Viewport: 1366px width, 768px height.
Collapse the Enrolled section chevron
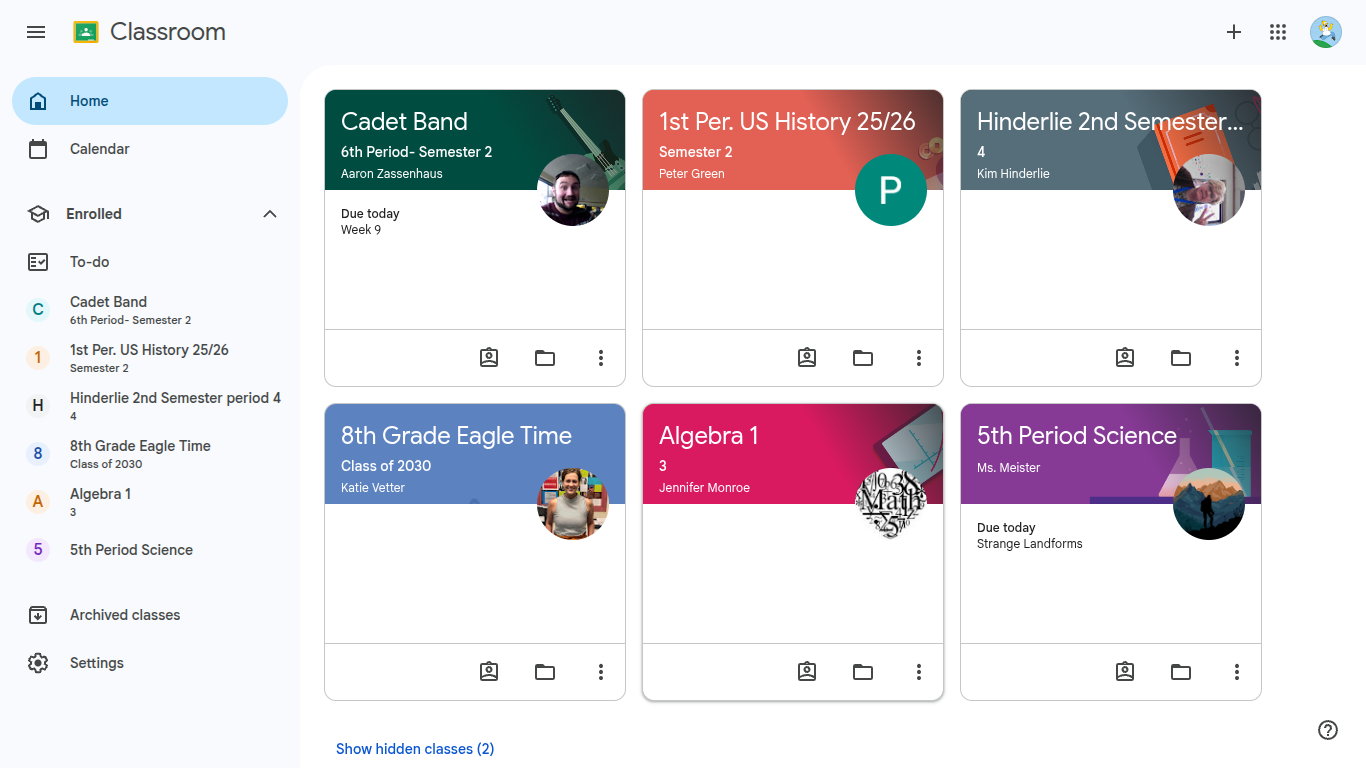tap(270, 214)
